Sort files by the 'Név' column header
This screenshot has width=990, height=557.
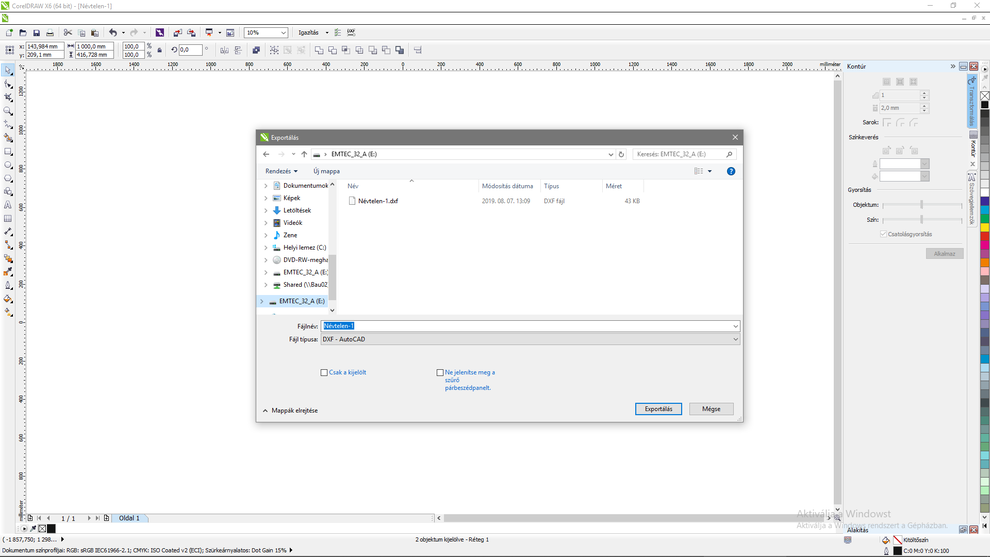353,186
